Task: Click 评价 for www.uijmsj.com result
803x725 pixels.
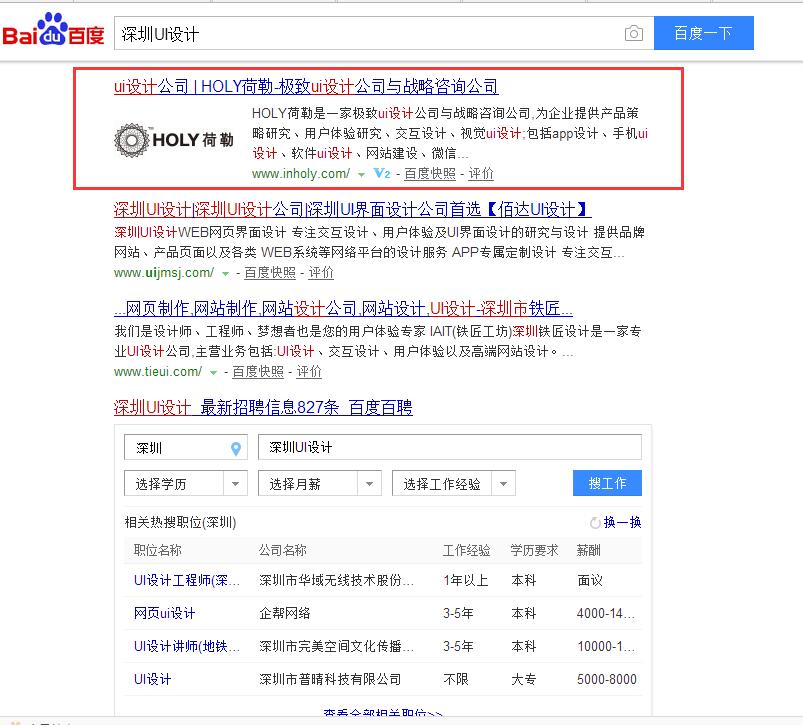Action: (321, 273)
